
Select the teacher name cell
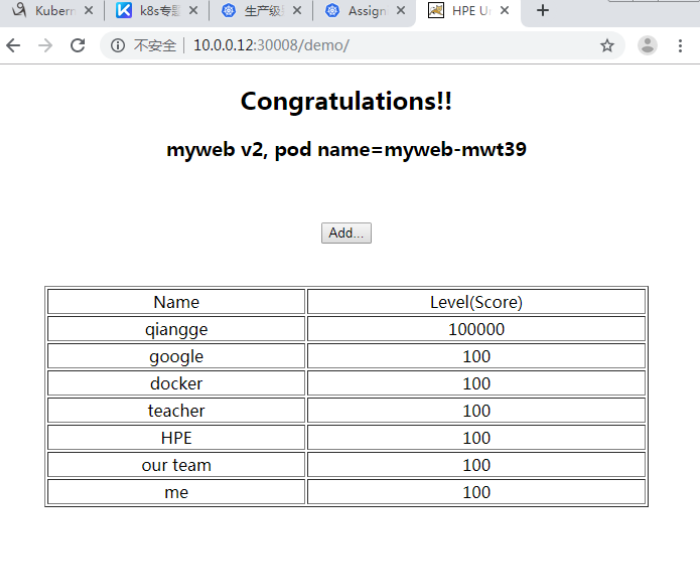click(x=176, y=411)
